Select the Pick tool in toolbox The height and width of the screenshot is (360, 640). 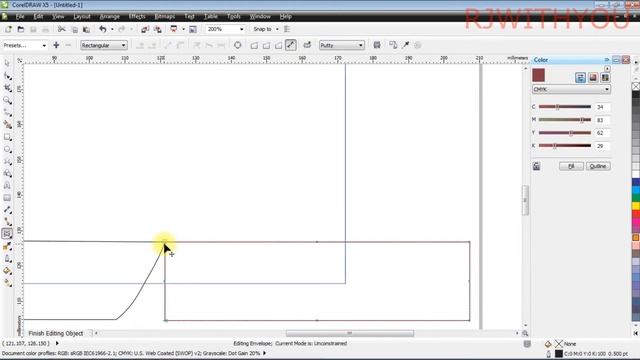tap(7, 64)
